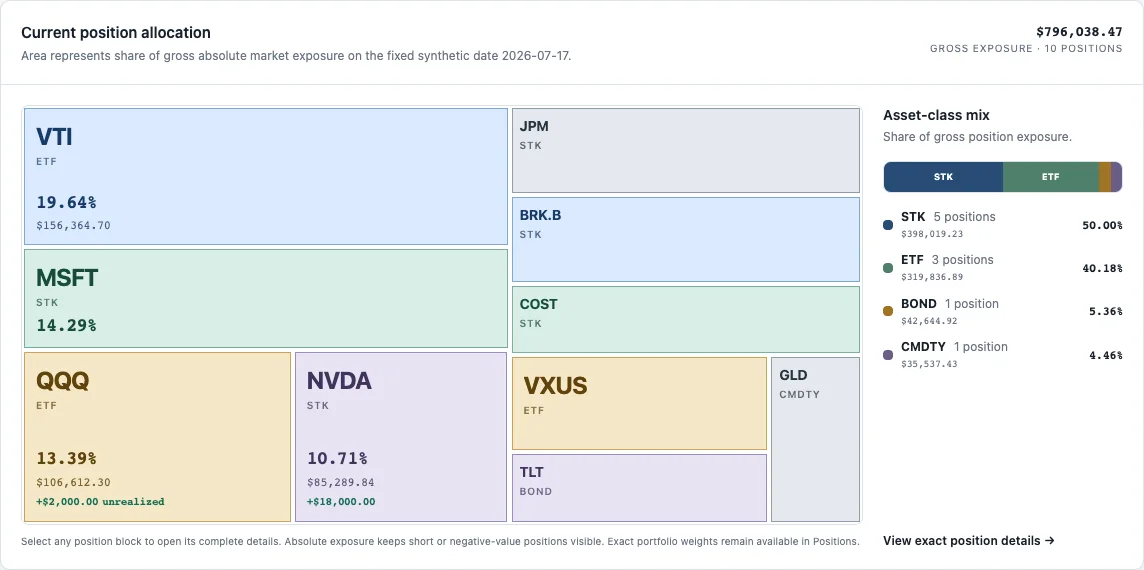Click the Asset-class mix heading
The image size is (1144, 570).
(936, 115)
